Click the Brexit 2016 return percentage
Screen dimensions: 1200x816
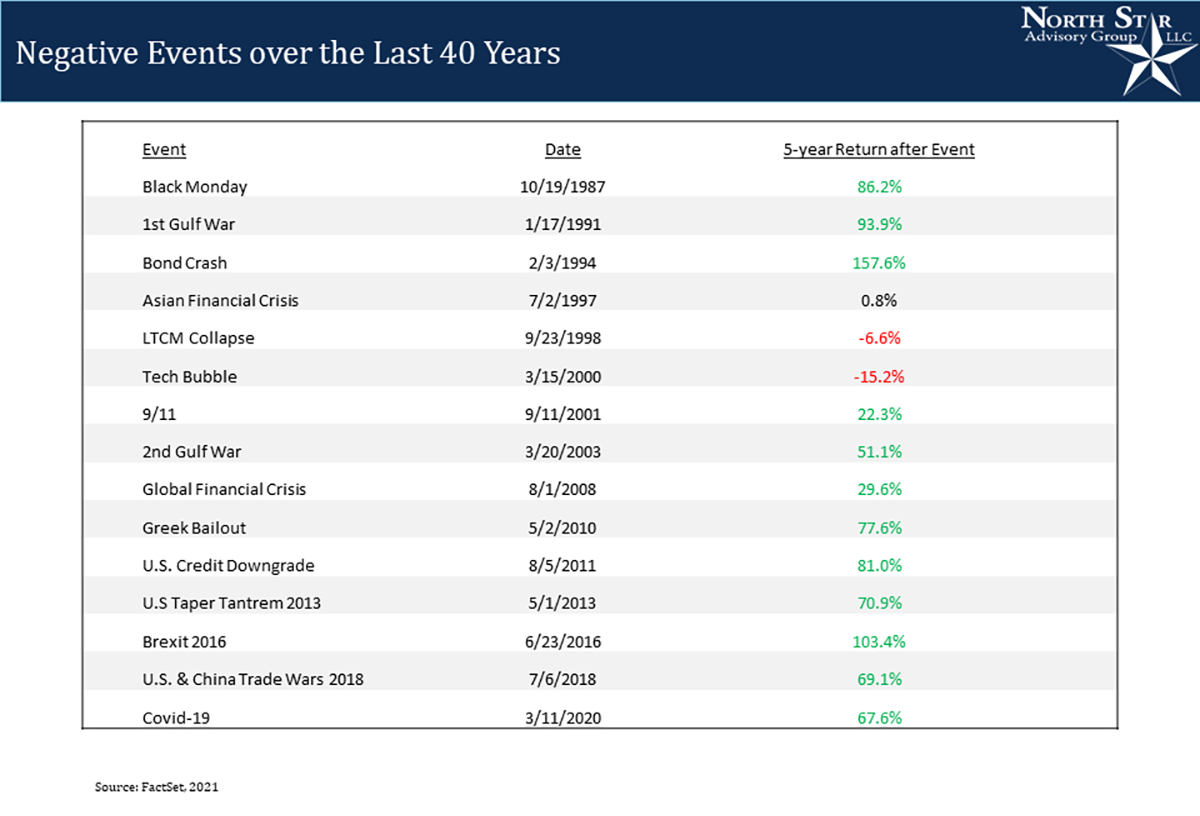878,641
